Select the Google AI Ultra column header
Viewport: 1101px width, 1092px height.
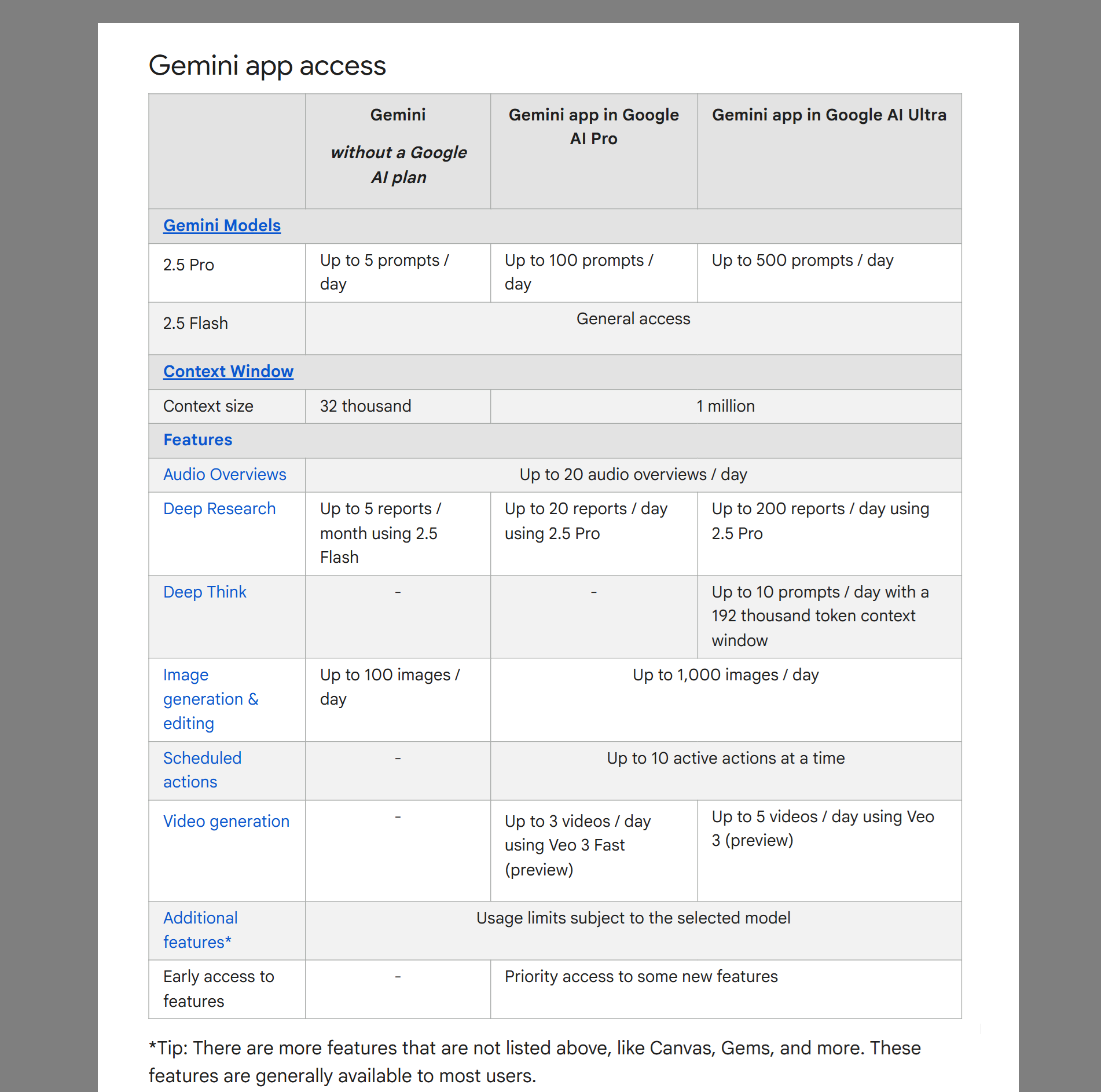[829, 115]
